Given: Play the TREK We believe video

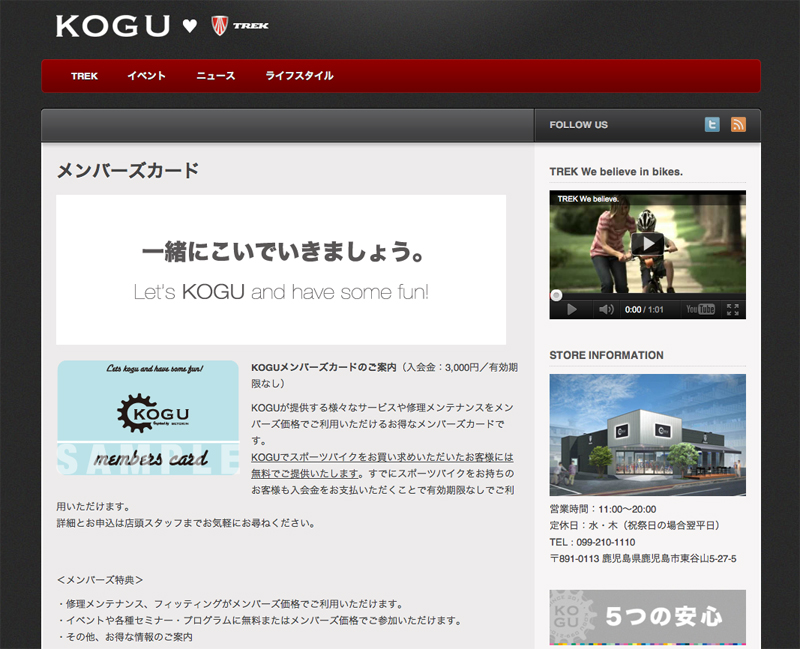Looking at the screenshot, I should click(x=648, y=243).
